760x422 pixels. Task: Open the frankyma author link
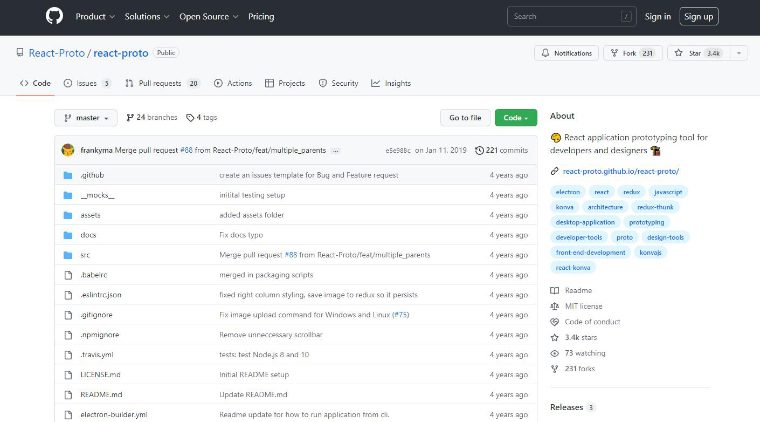tap(96, 150)
